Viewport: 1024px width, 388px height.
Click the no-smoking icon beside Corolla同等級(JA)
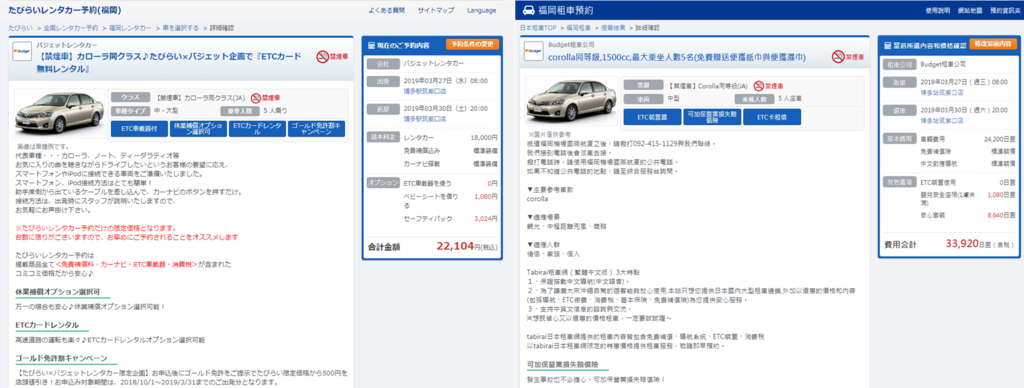point(758,86)
